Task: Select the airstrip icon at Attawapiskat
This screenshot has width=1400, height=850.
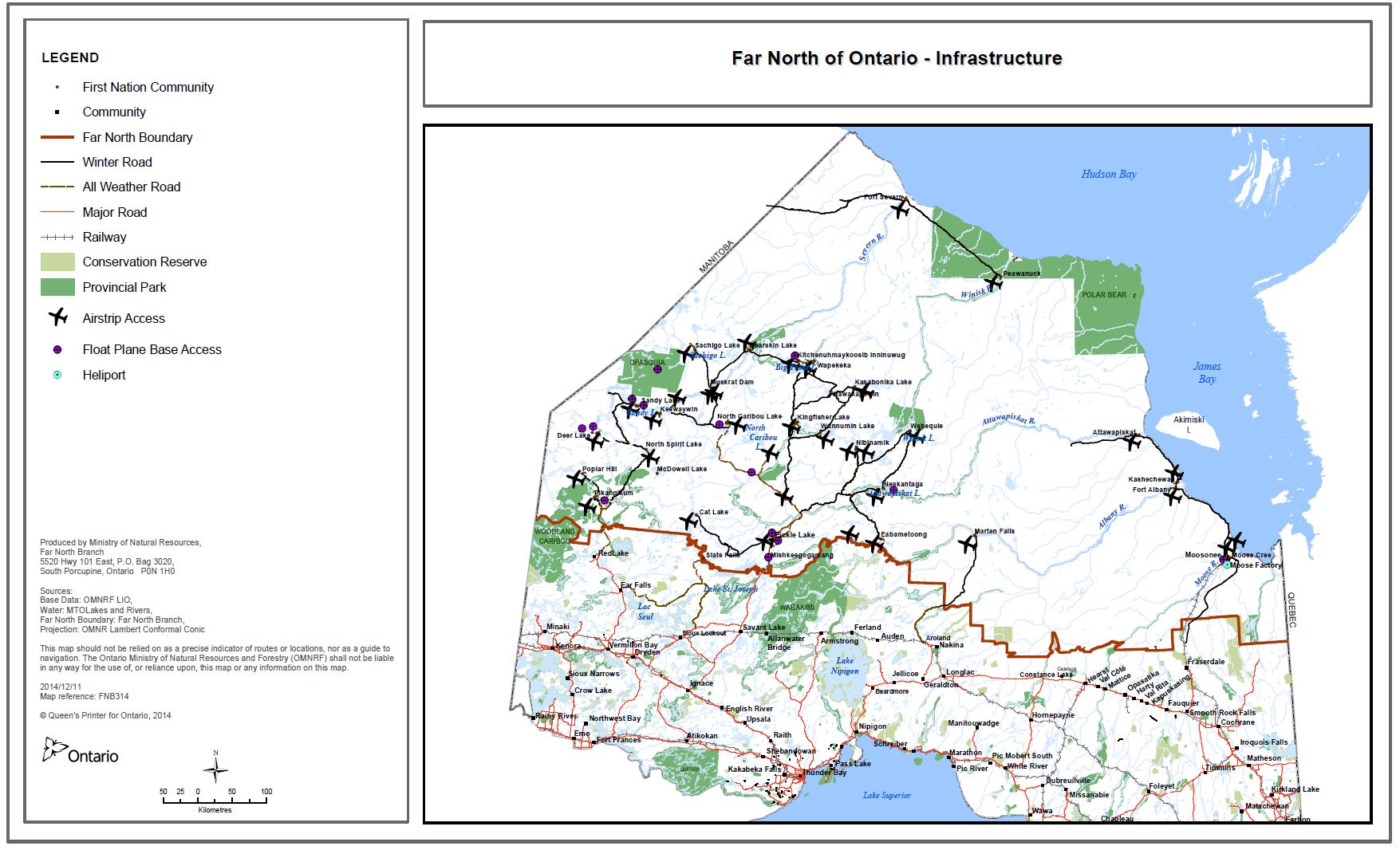Action: coord(1133,441)
